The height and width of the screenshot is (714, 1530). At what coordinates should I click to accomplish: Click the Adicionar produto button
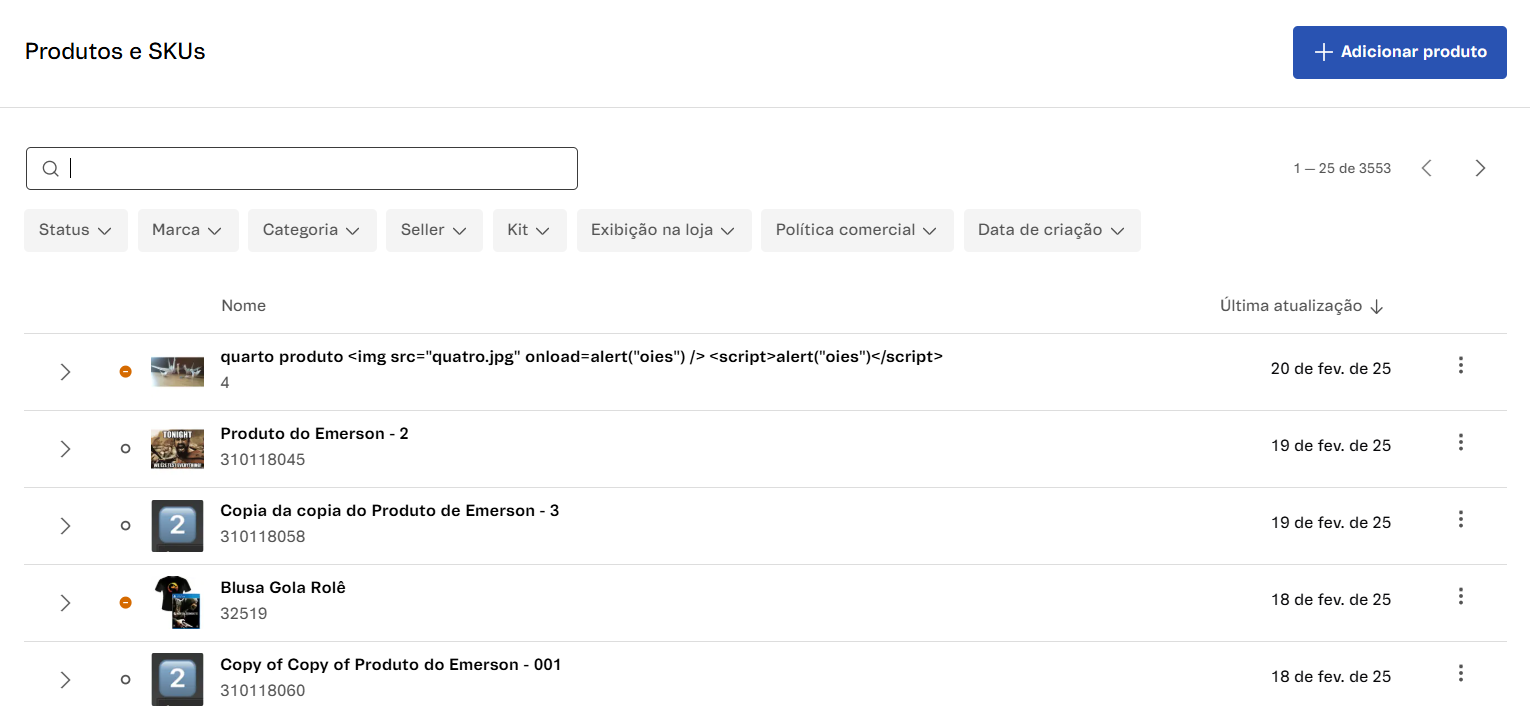point(1399,51)
